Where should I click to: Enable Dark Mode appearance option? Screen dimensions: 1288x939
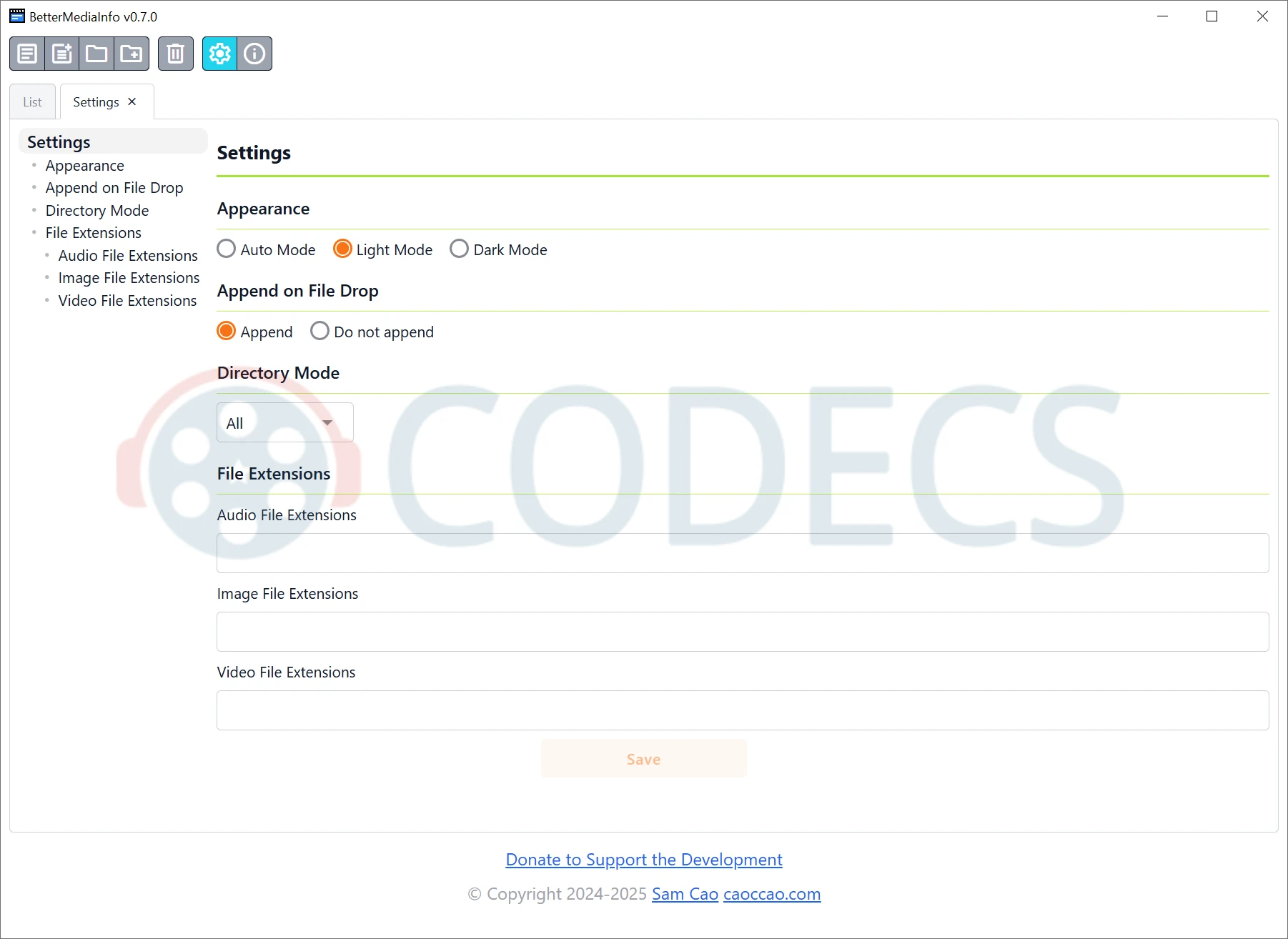pos(459,249)
